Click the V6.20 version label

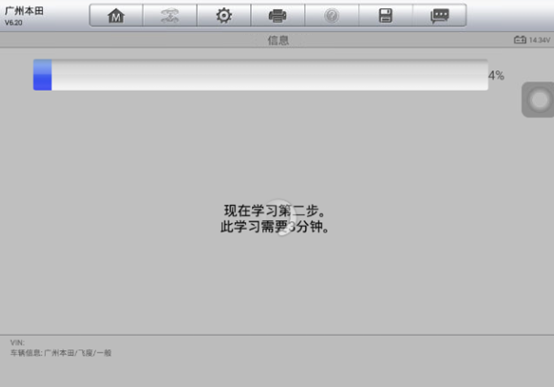(13, 23)
